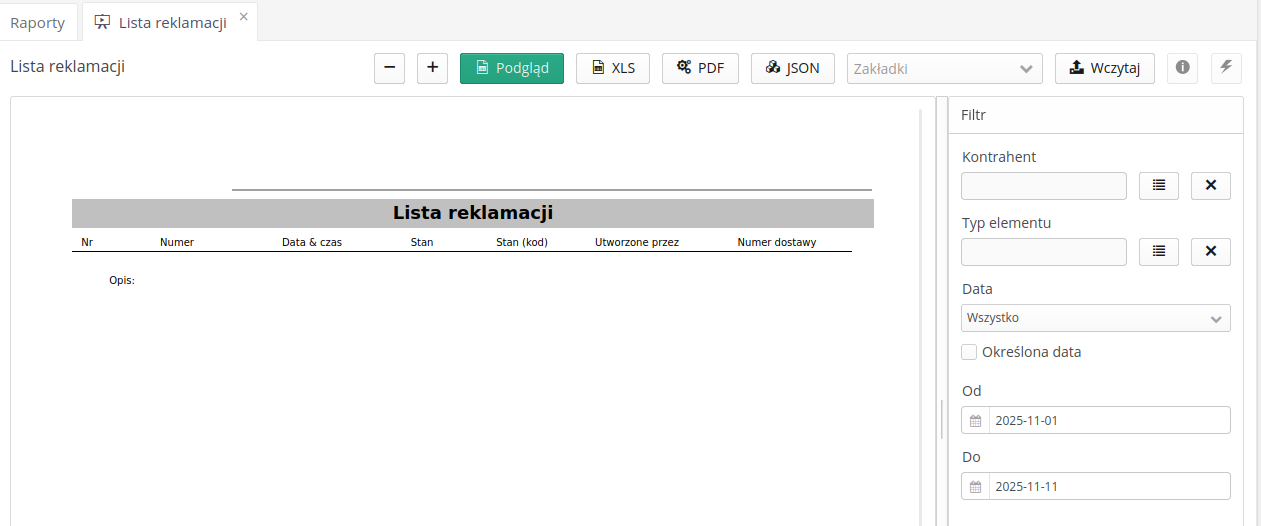Expand the Zakładki dropdown
Viewport: 1261px width, 526px height.
point(944,68)
